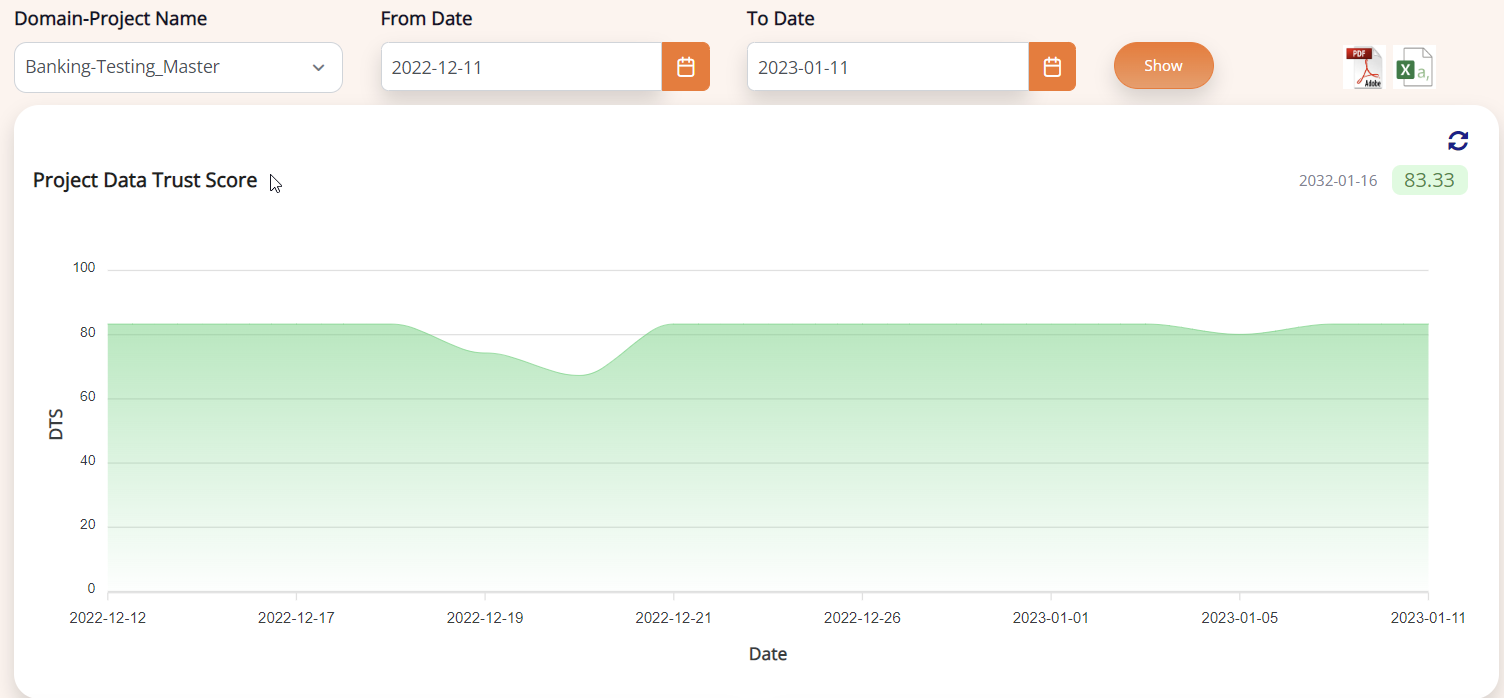Click the 2023-01-11 axis label
Image resolution: width=1504 pixels, height=698 pixels.
(1428, 618)
